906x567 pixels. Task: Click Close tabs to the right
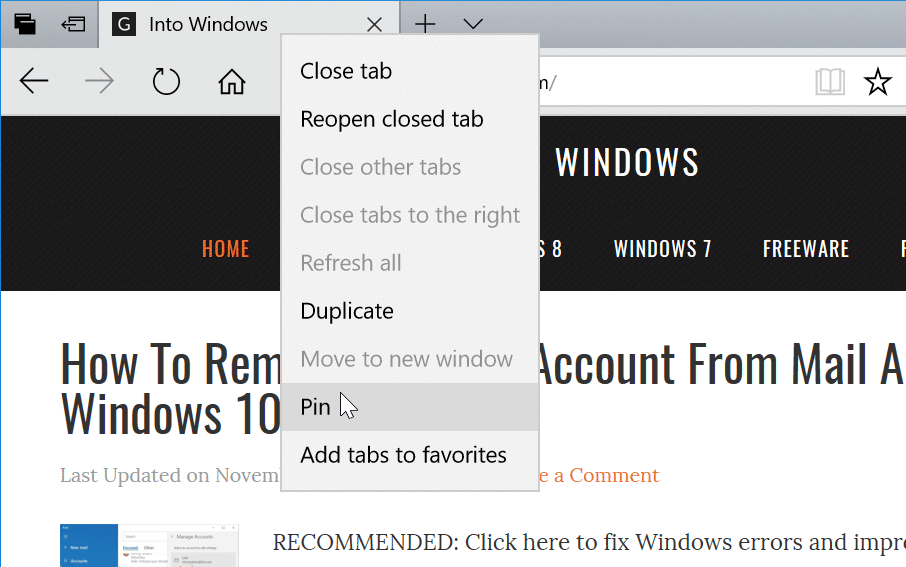(x=410, y=215)
